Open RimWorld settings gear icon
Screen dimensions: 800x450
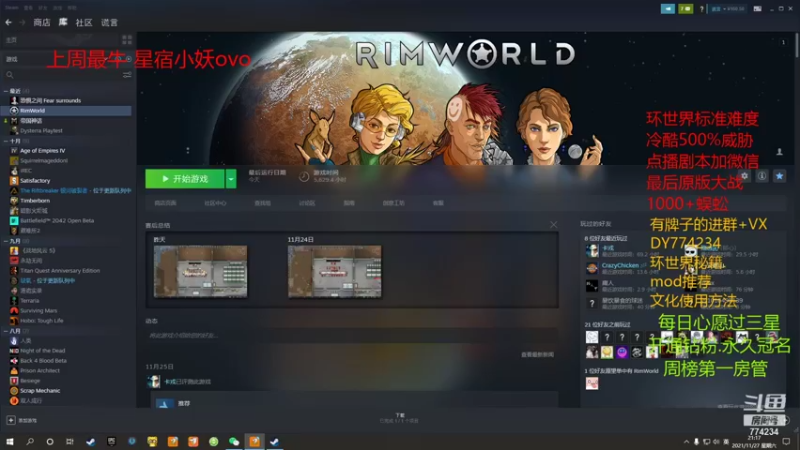744,176
